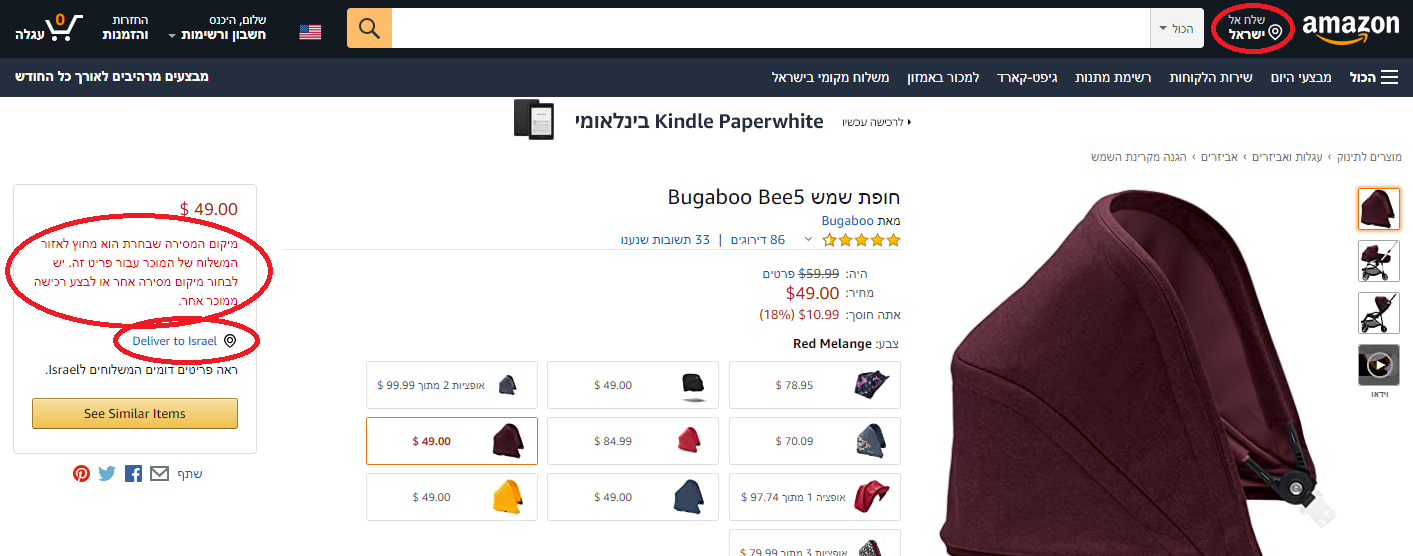Viewport: 1413px width, 556px height.
Task: Share the product on Pinterest
Action: [x=81, y=474]
